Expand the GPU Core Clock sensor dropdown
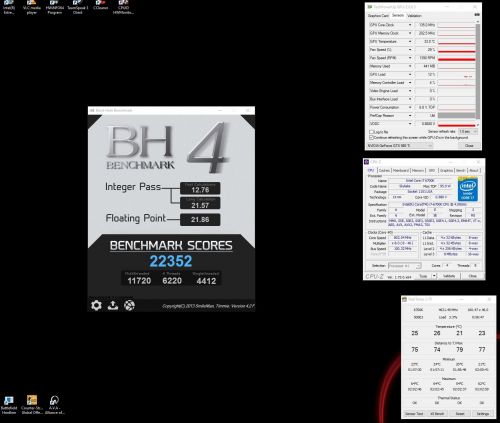The image size is (500, 423). coord(410,25)
